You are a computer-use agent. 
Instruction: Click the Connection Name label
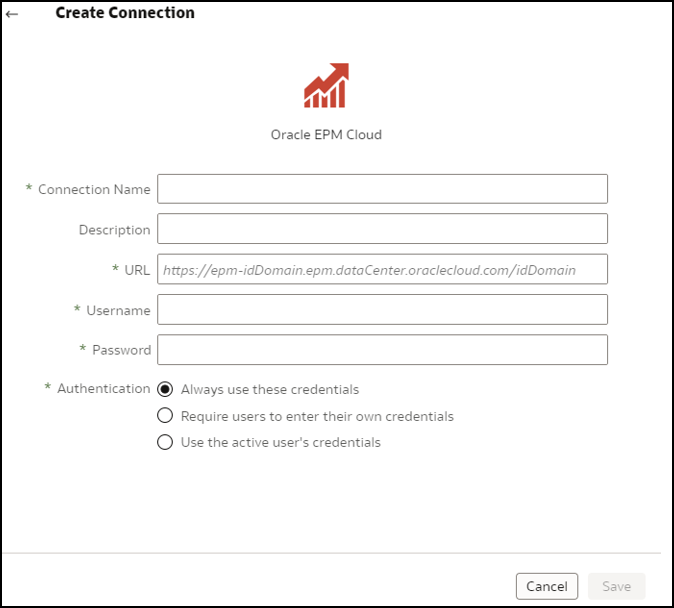(x=94, y=190)
